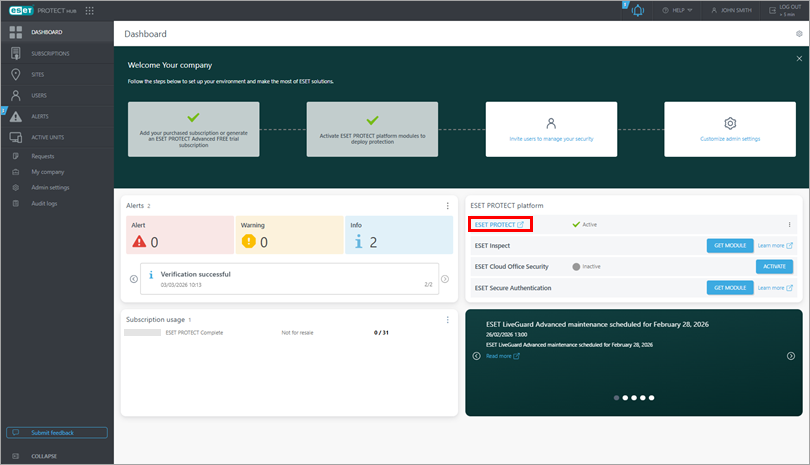This screenshot has height=465, width=810.
Task: Expand the Help dropdown menu
Action: coord(677,11)
